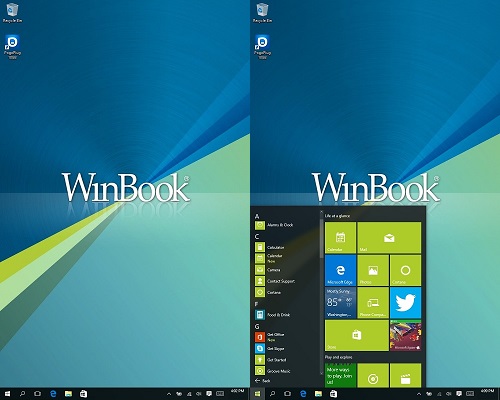Image resolution: width=500 pixels, height=400 pixels.
Task: Open the Calendar live tile
Action: pyautogui.click(x=340, y=238)
